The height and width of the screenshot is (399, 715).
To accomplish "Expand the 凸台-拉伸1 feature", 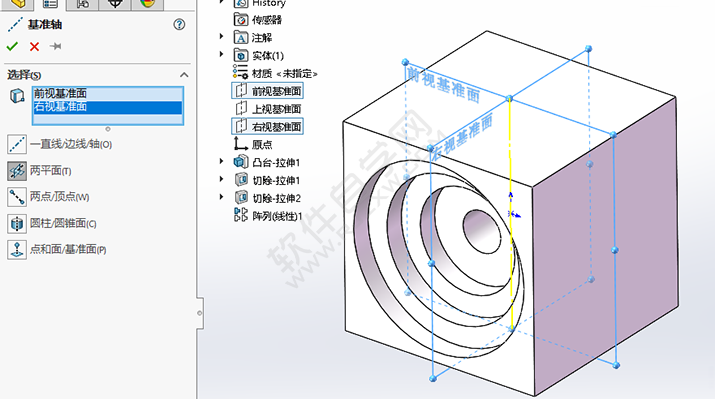I will [x=222, y=161].
